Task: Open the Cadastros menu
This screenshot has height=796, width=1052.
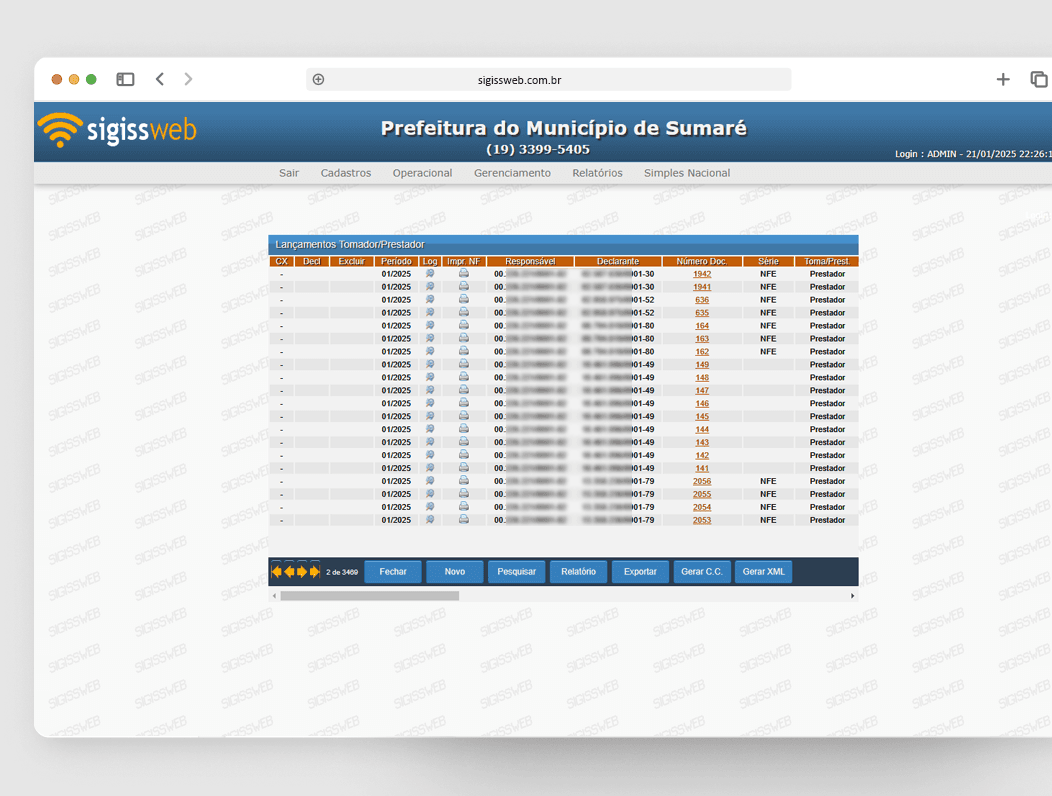Action: [346, 173]
